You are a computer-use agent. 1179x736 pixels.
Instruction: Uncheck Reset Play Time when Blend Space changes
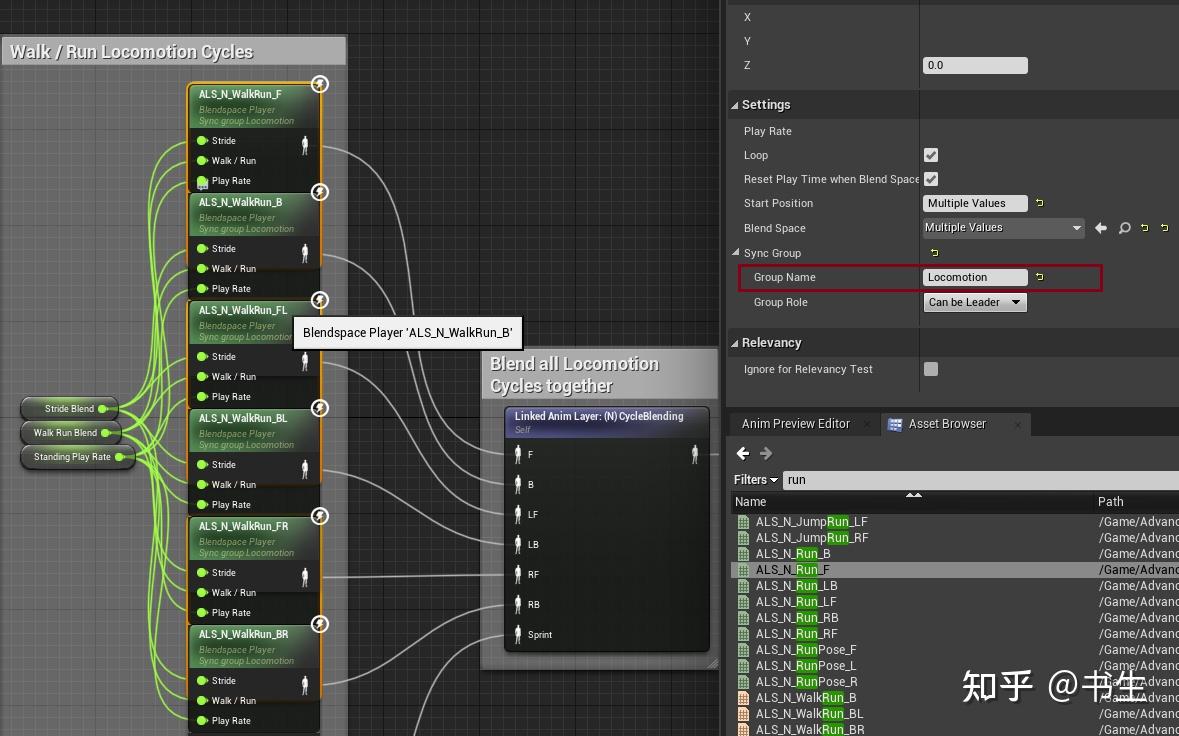(930, 179)
